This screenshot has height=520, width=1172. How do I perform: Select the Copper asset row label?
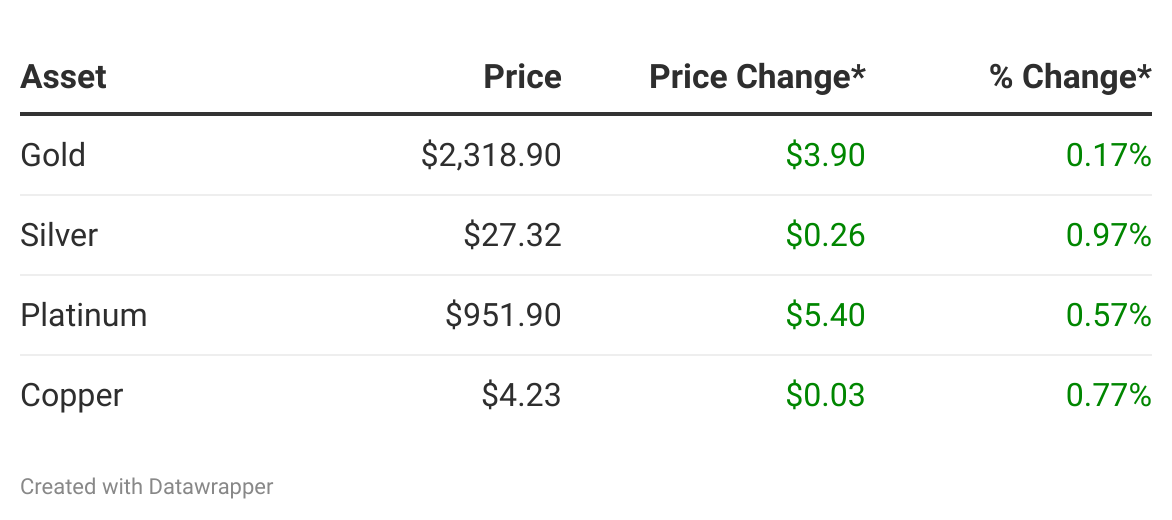(x=71, y=395)
